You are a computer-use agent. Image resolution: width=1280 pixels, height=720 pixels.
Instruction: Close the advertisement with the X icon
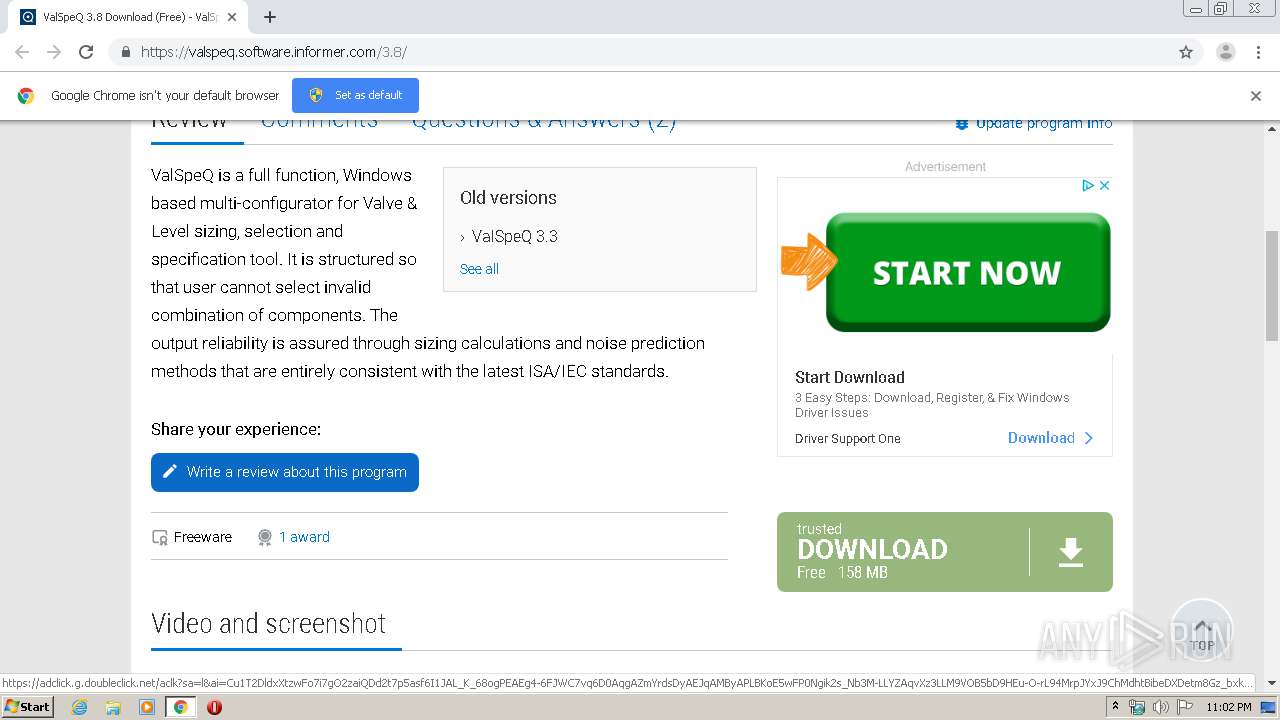pyautogui.click(x=1104, y=185)
